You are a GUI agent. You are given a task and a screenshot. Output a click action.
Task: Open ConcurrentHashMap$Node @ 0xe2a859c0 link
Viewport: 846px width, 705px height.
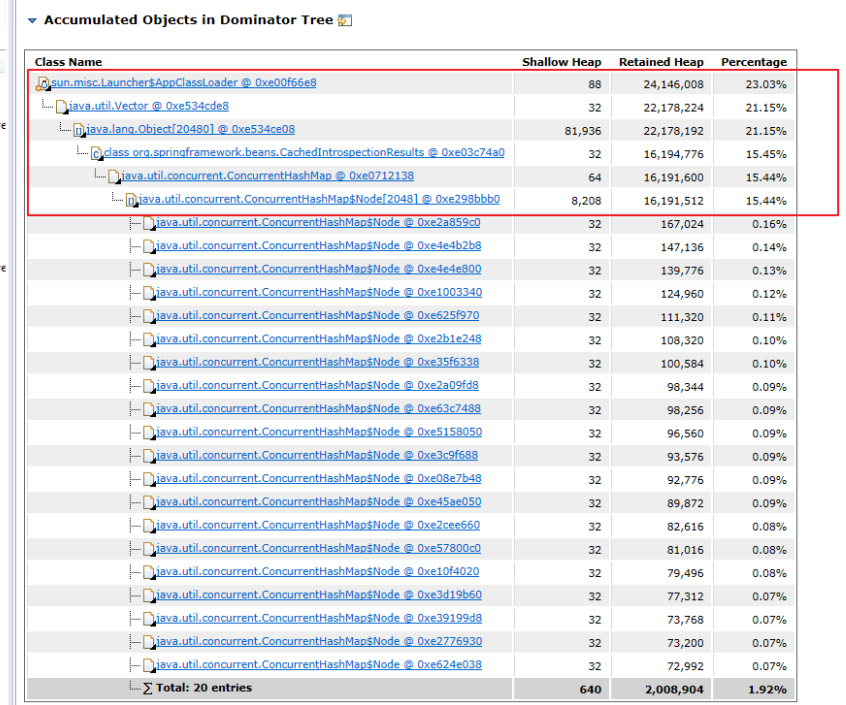[x=318, y=222]
